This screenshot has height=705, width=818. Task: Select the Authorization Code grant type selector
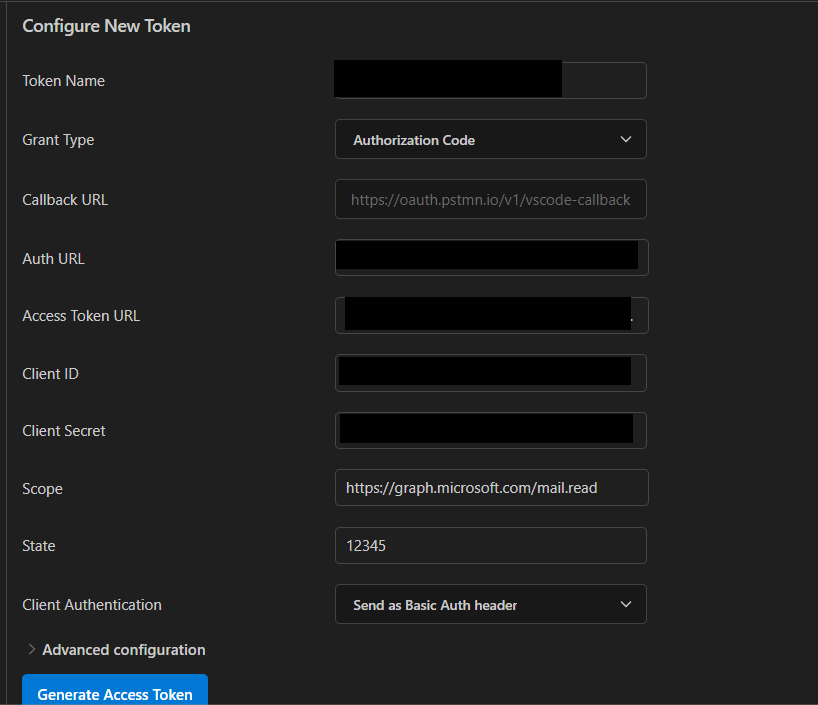(x=490, y=139)
